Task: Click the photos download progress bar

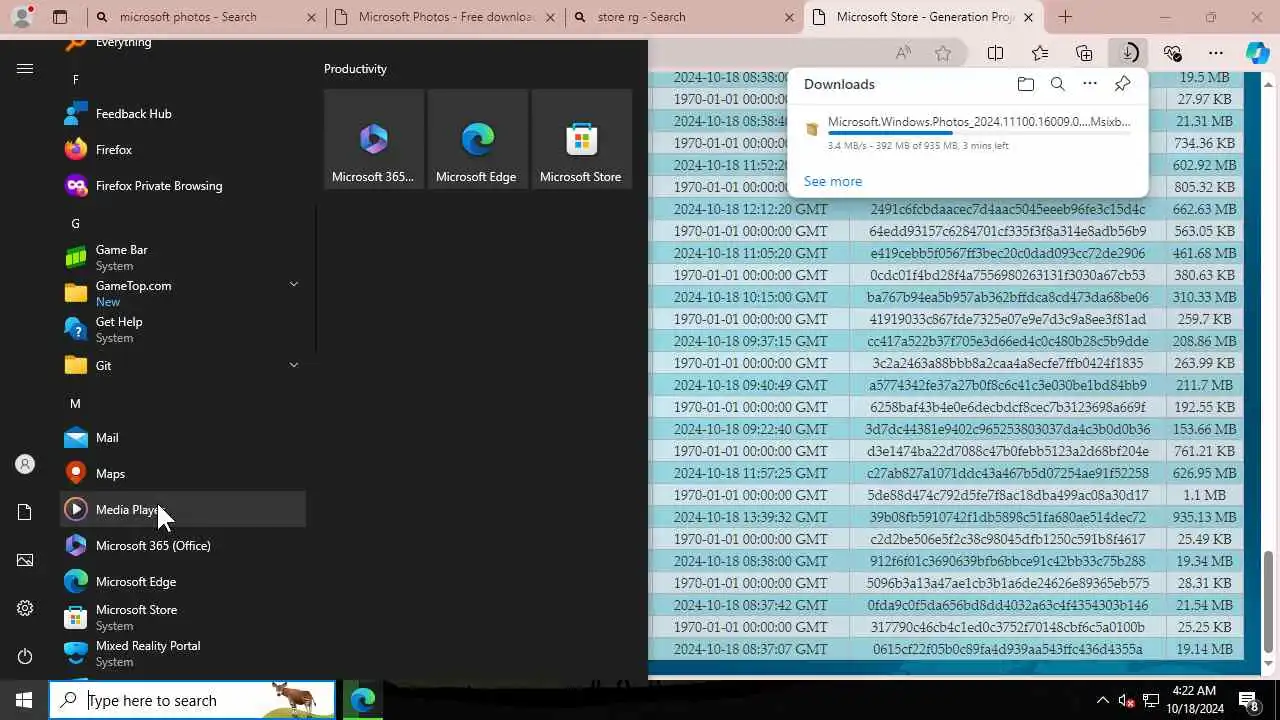Action: pos(979,134)
